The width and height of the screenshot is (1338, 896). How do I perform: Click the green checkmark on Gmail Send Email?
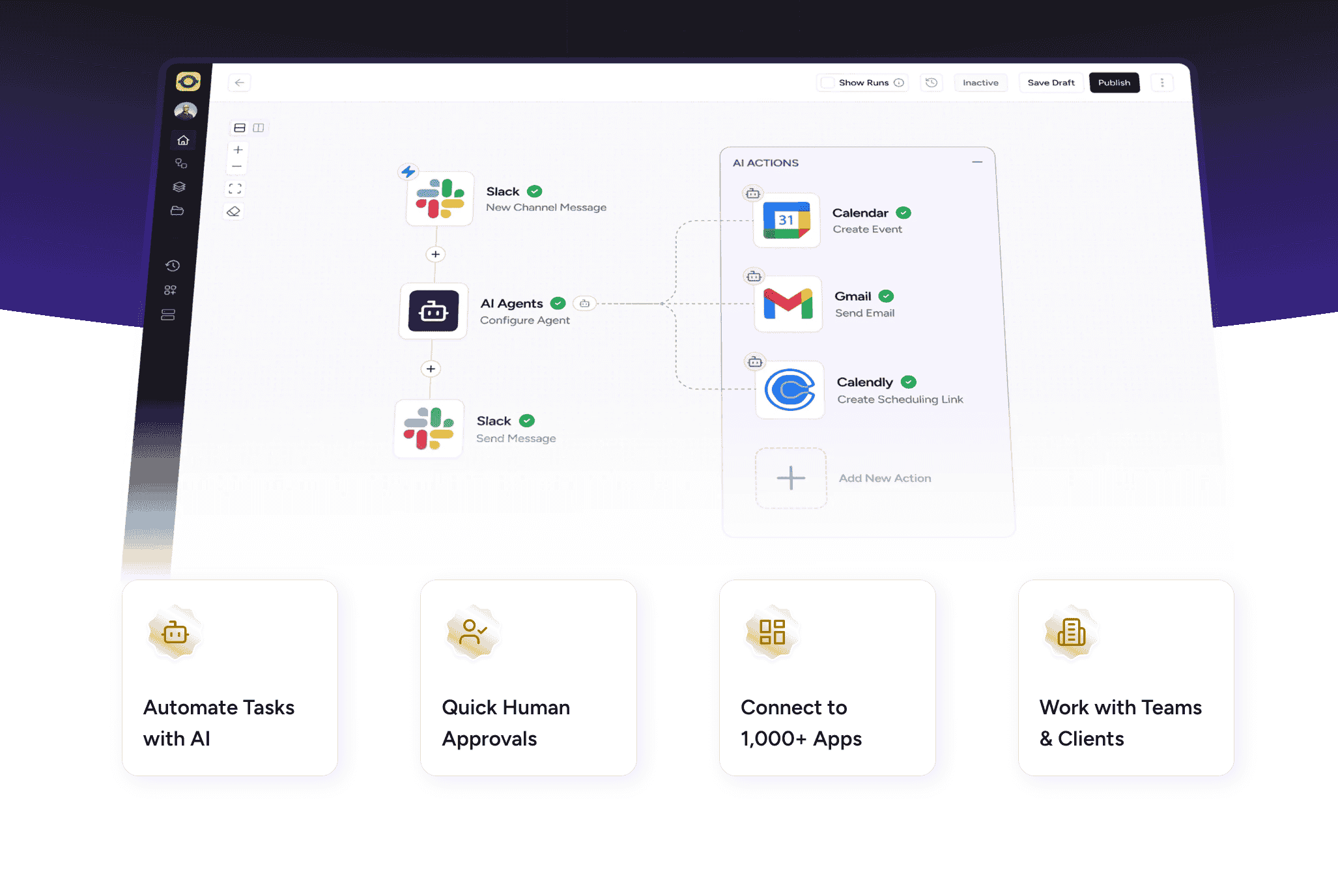pos(886,296)
